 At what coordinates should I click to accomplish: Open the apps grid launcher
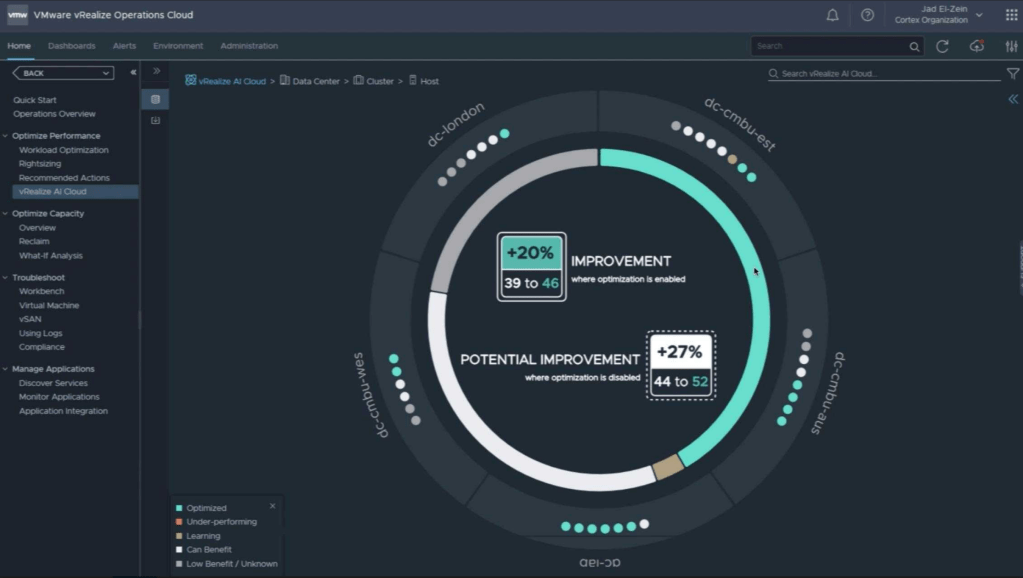pyautogui.click(x=1011, y=15)
